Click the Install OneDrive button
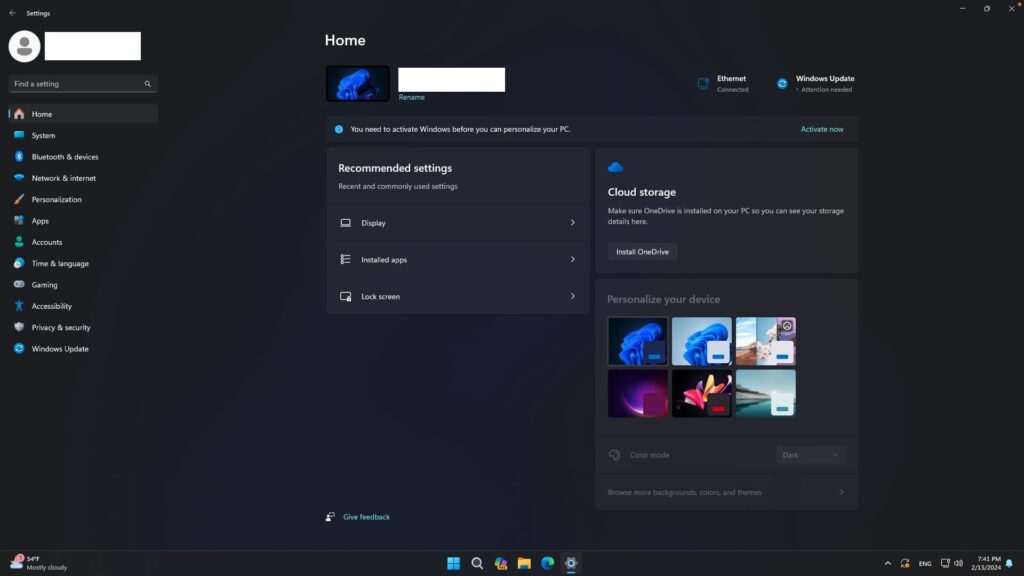Image resolution: width=1024 pixels, height=576 pixels. 642,252
